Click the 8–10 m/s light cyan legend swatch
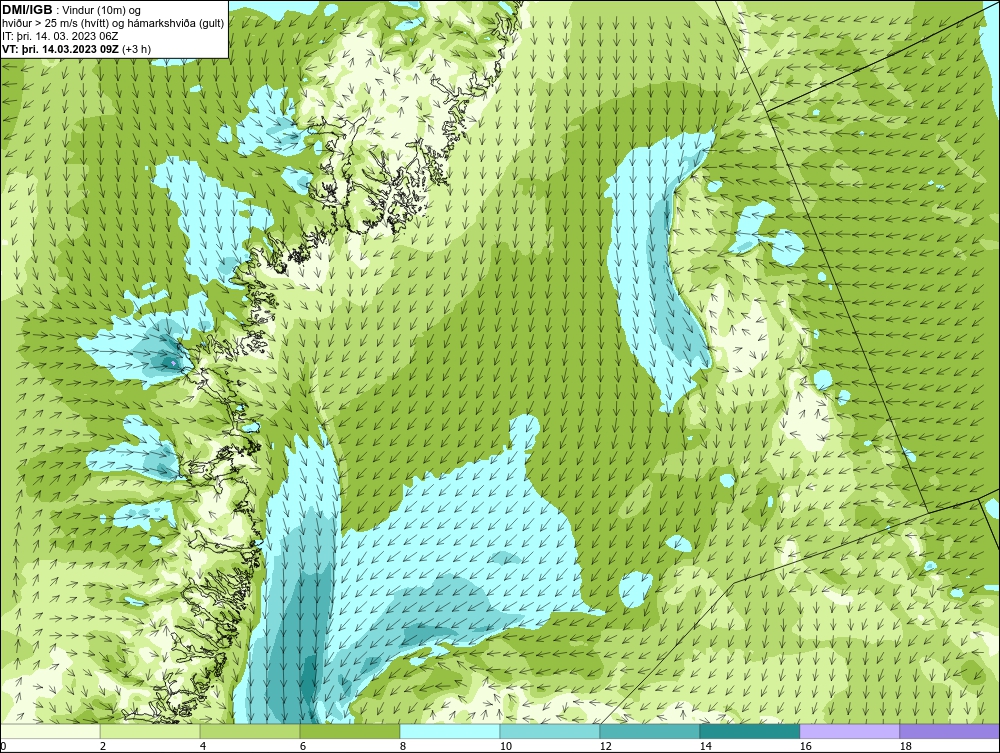1000x753 pixels. (x=450, y=731)
